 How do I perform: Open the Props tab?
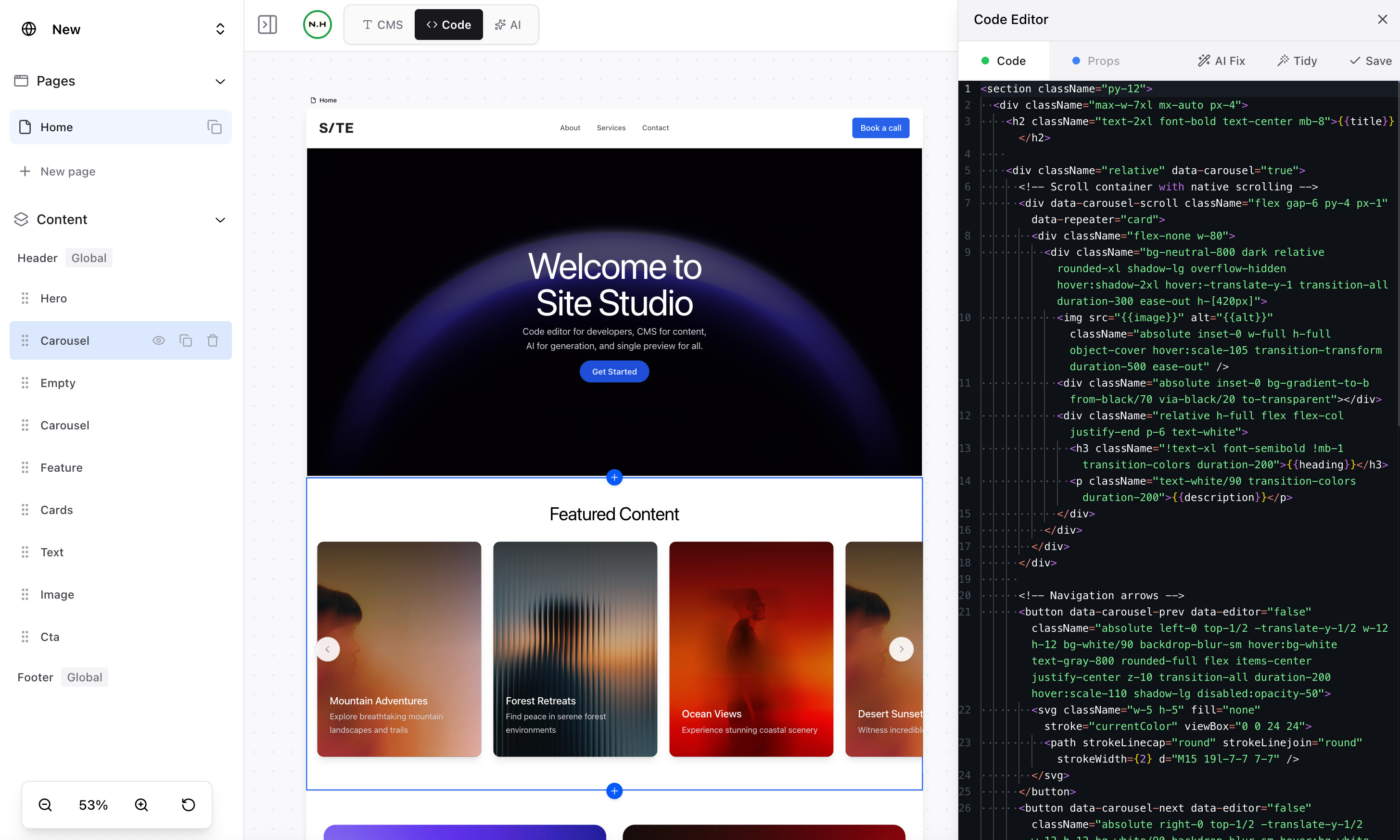pos(1095,61)
